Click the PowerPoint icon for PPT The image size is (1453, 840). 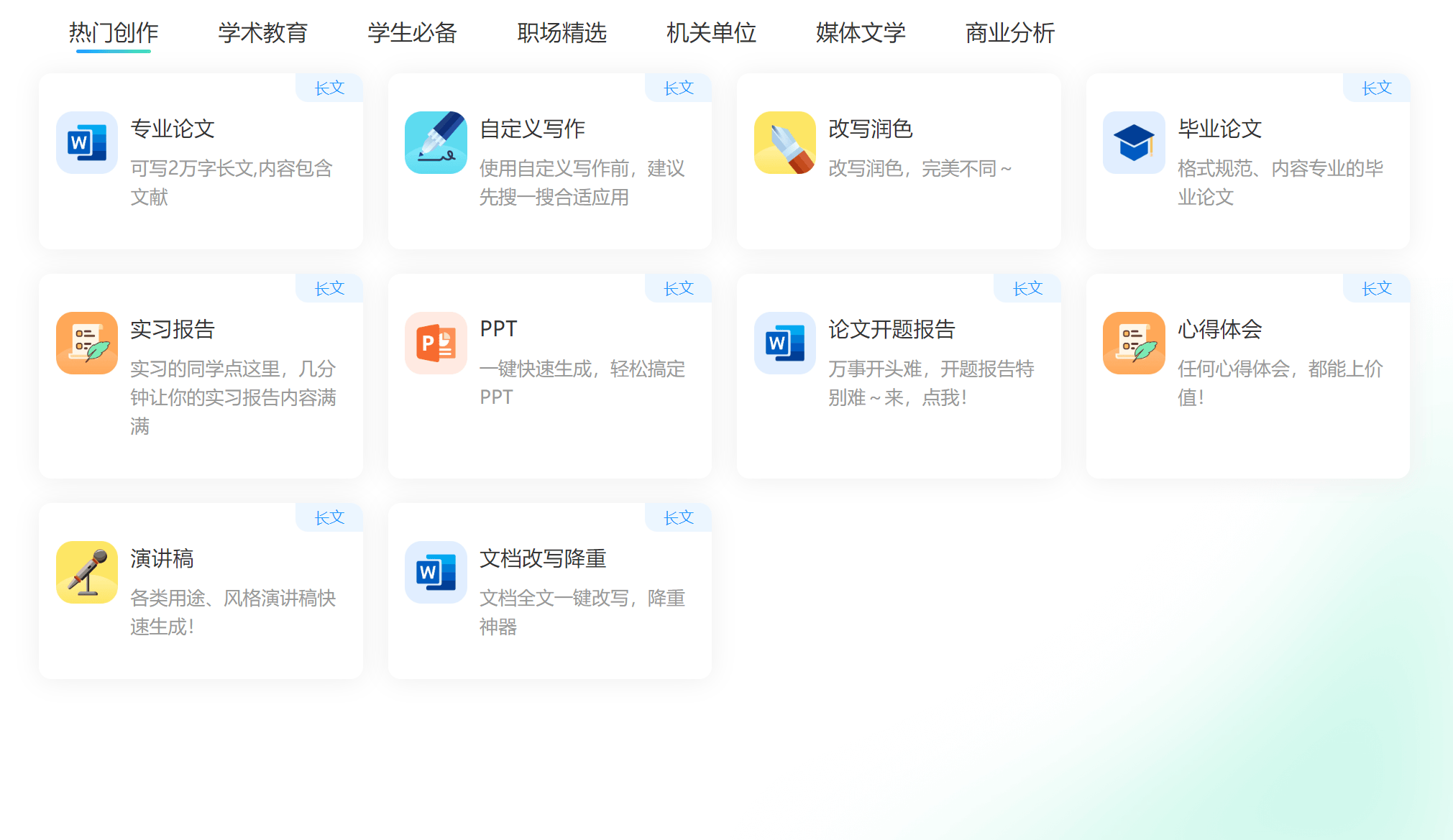[436, 343]
